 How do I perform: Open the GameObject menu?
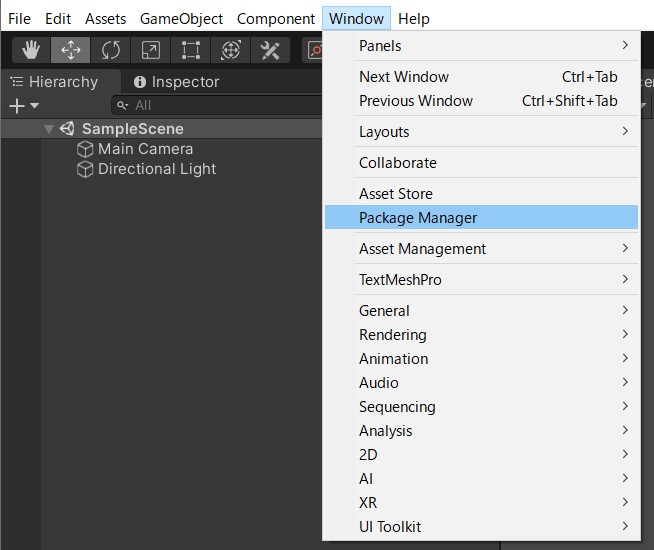click(x=181, y=19)
